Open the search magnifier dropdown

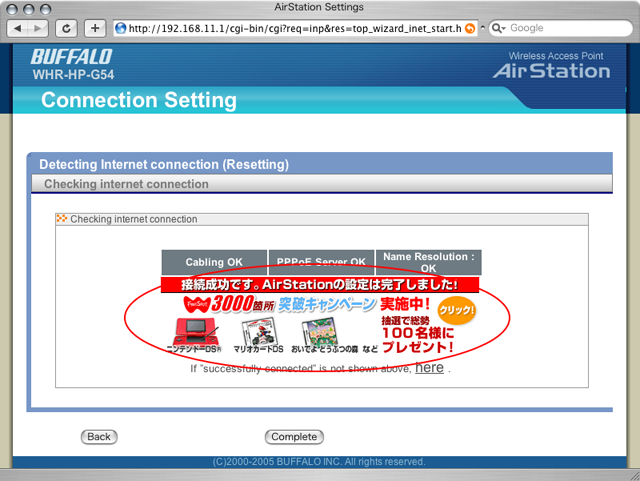point(499,28)
